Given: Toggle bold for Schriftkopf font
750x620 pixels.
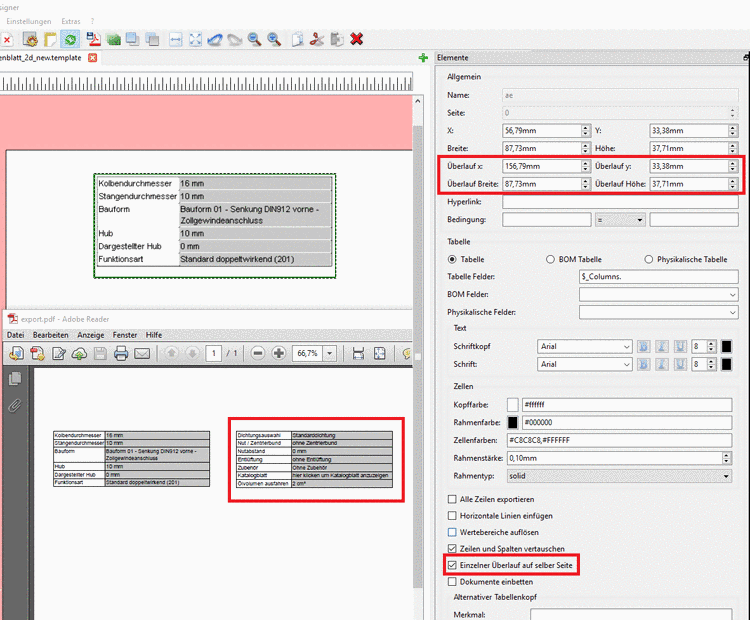Looking at the screenshot, I should 644,346.
